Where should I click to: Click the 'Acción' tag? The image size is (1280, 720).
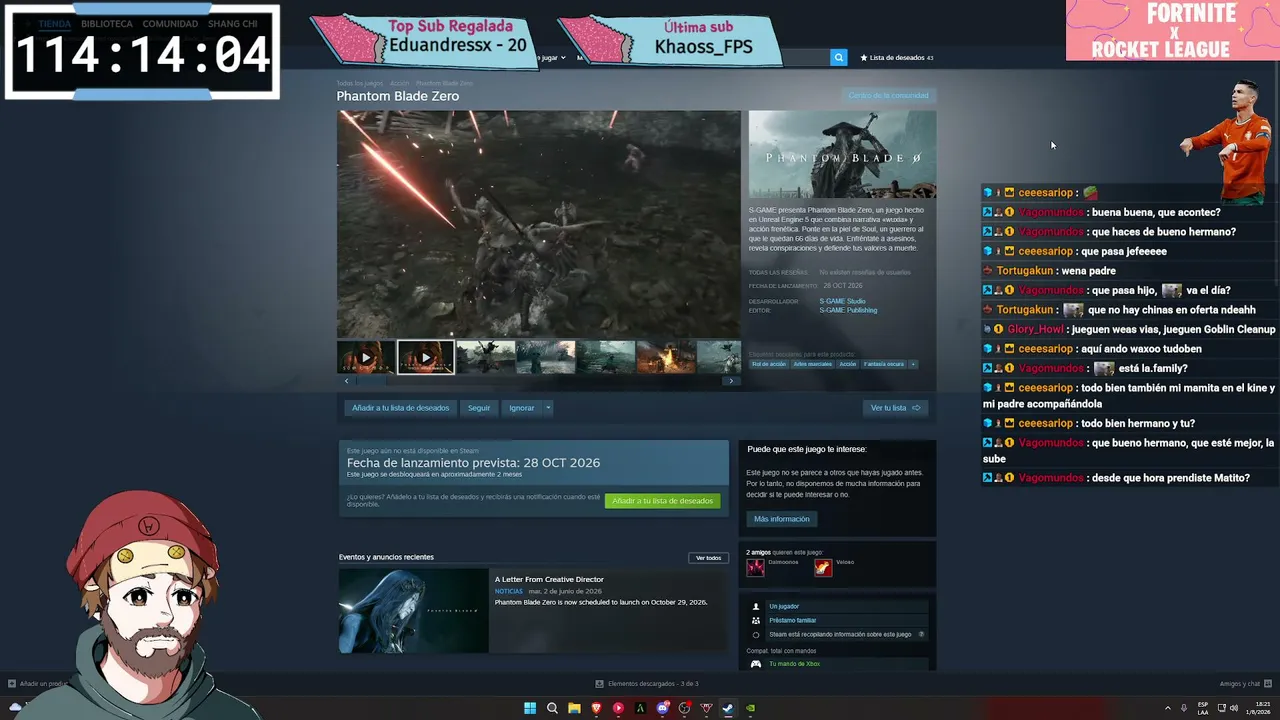point(848,364)
